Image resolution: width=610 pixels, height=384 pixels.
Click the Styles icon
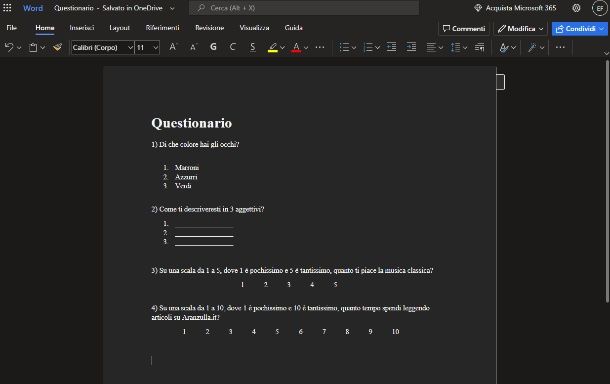click(x=504, y=47)
